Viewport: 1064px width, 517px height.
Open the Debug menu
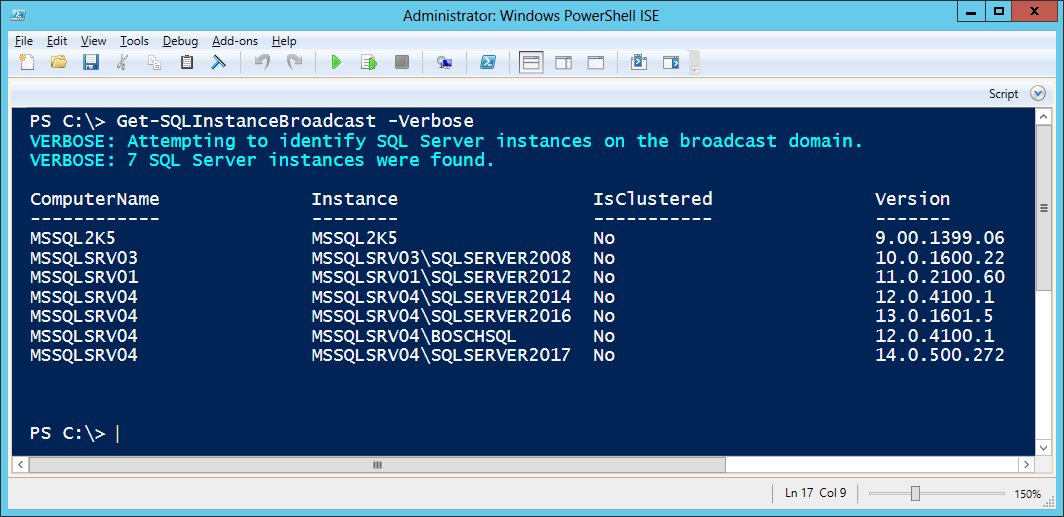(180, 41)
